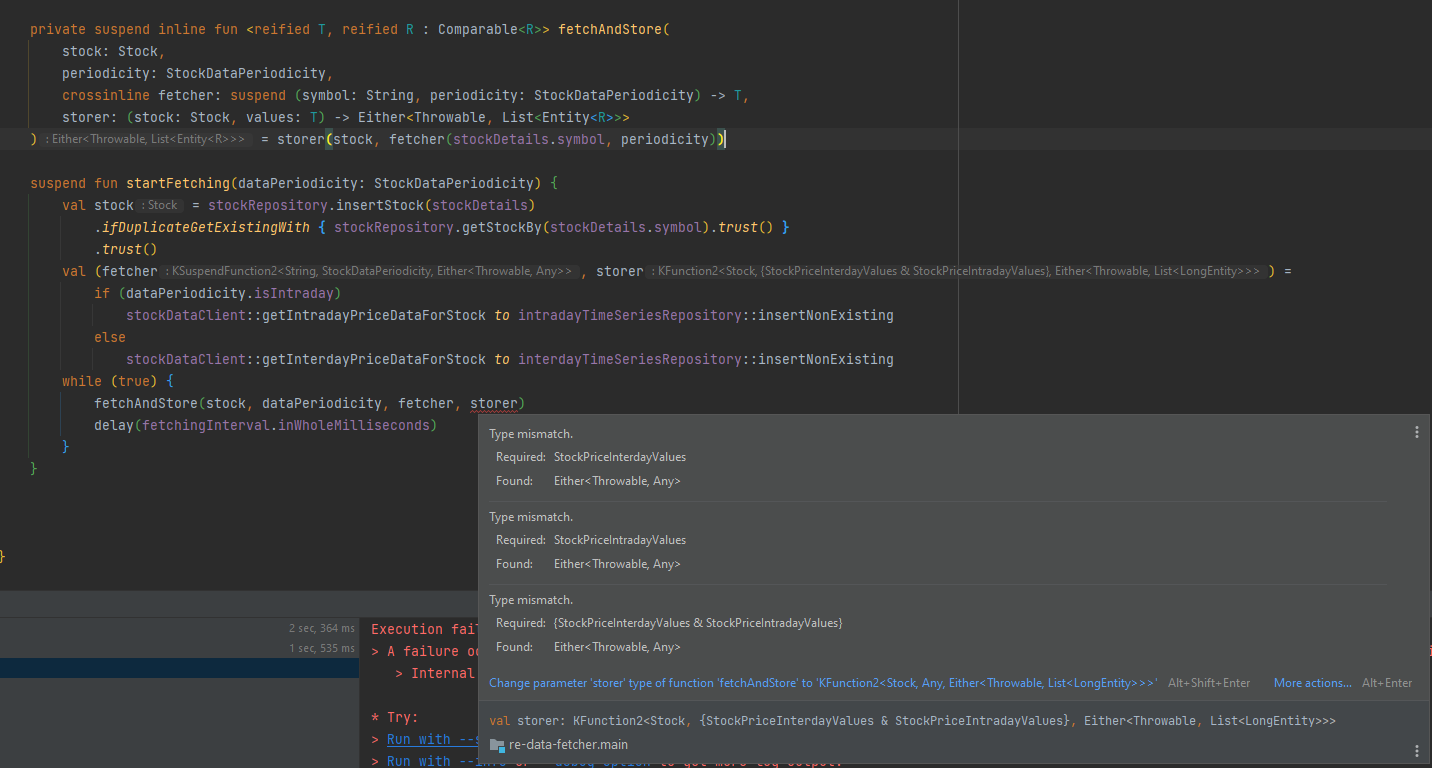Open the options menu beside the first Type mismatch
The width and height of the screenshot is (1432, 768).
1416,432
